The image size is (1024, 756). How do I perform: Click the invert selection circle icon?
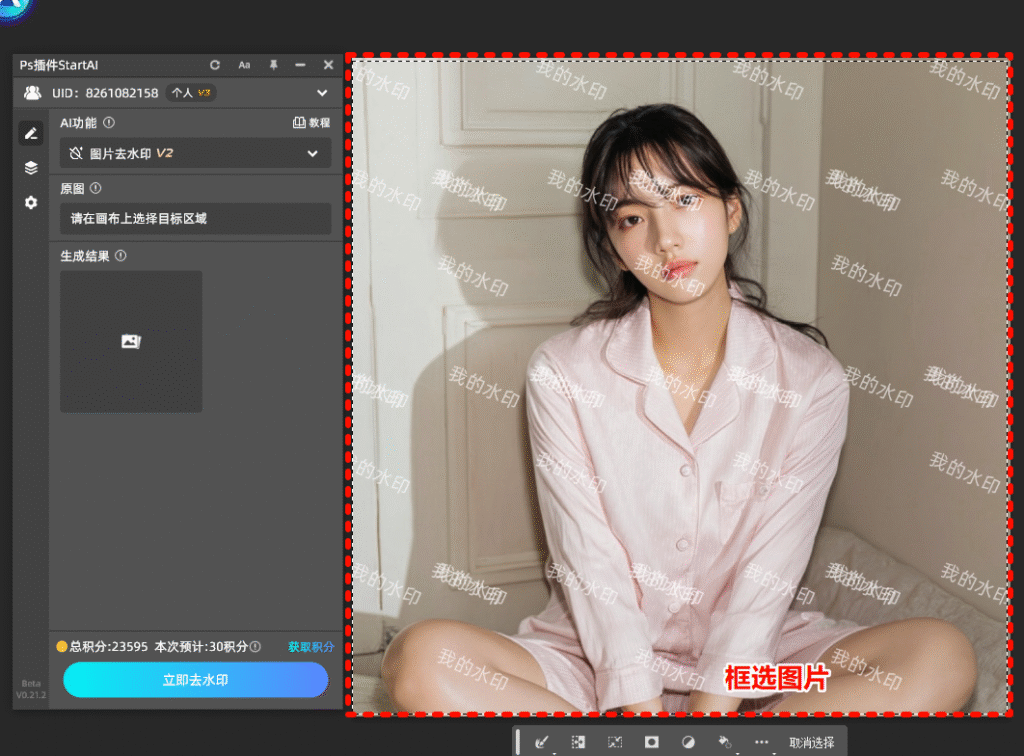coord(688,743)
